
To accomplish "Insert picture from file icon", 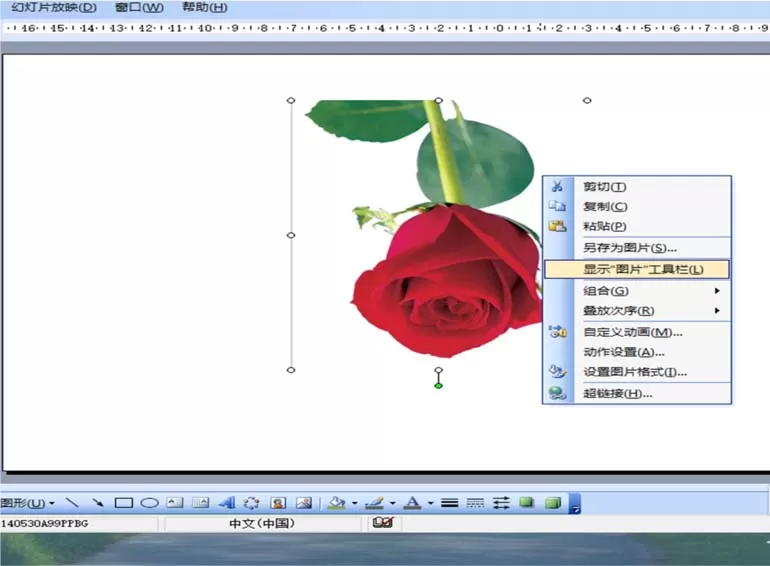I will coord(304,503).
